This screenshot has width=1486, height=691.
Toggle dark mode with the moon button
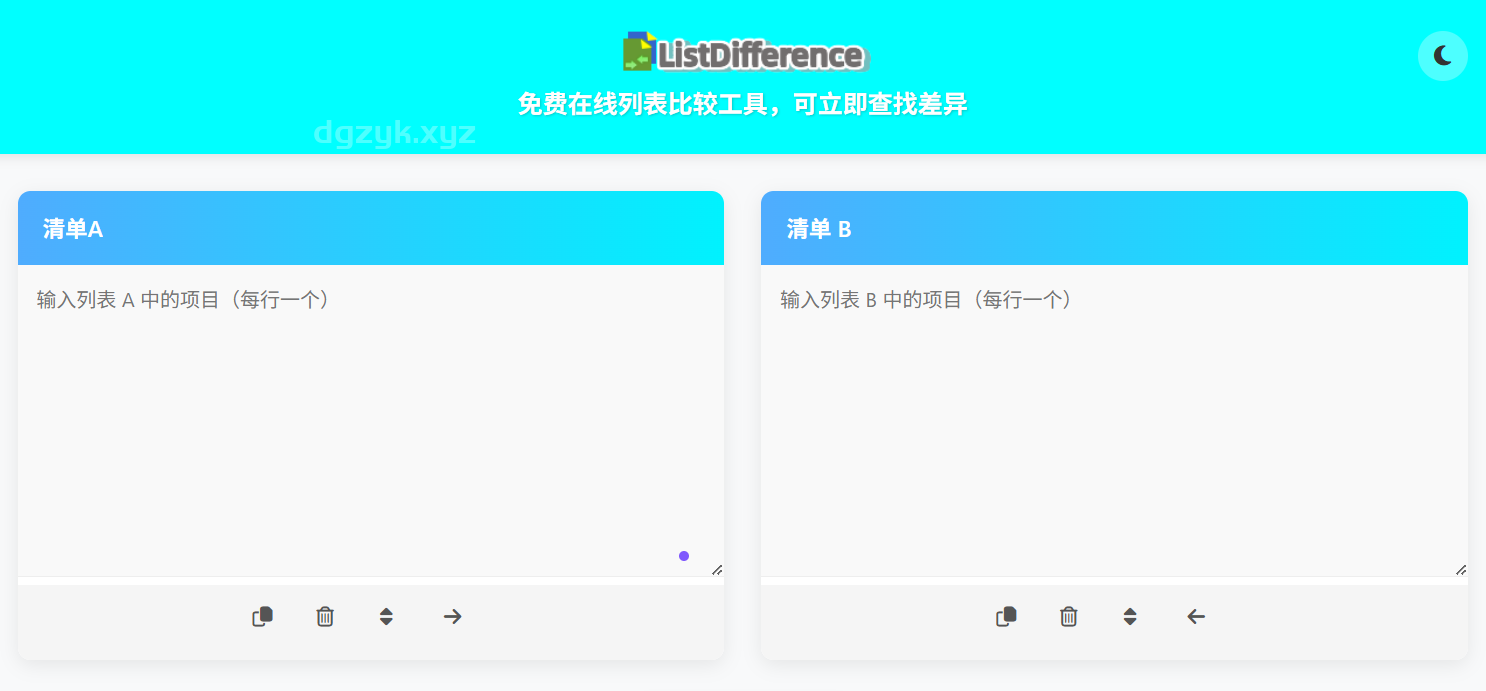(1442, 56)
